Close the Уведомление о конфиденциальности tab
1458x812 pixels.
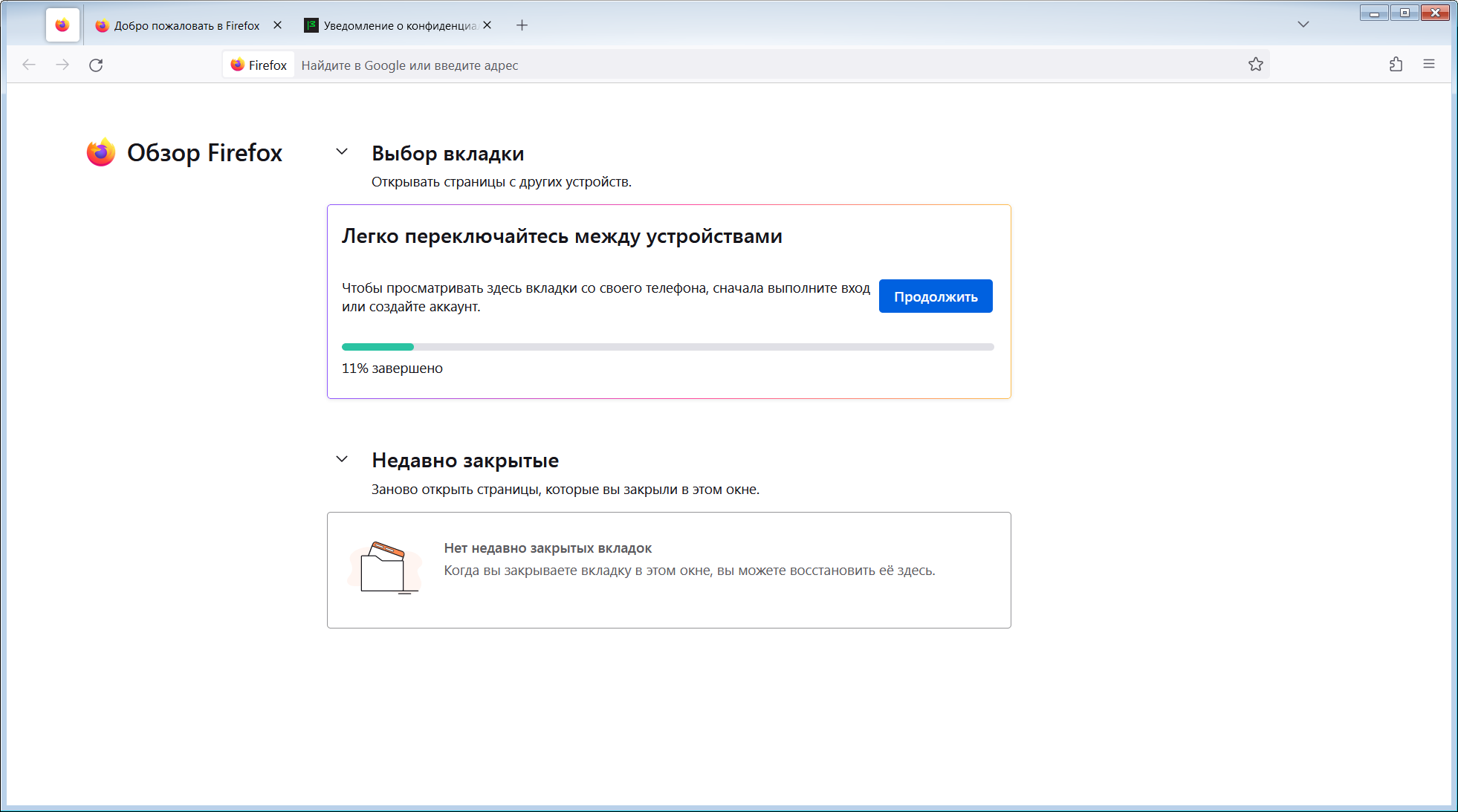(487, 25)
